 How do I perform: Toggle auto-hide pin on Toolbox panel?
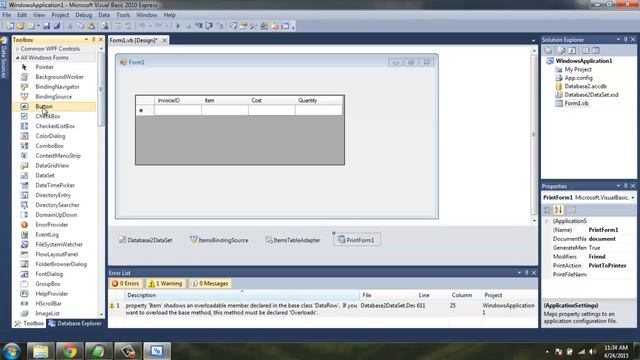point(93,40)
